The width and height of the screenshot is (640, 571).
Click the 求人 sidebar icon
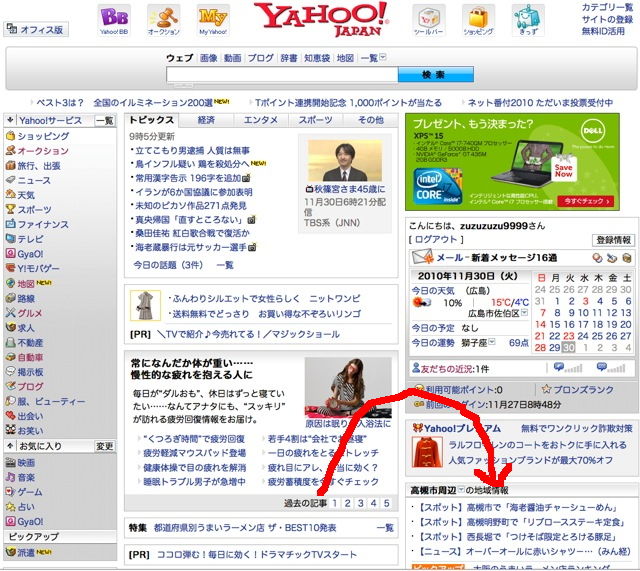tap(10, 328)
